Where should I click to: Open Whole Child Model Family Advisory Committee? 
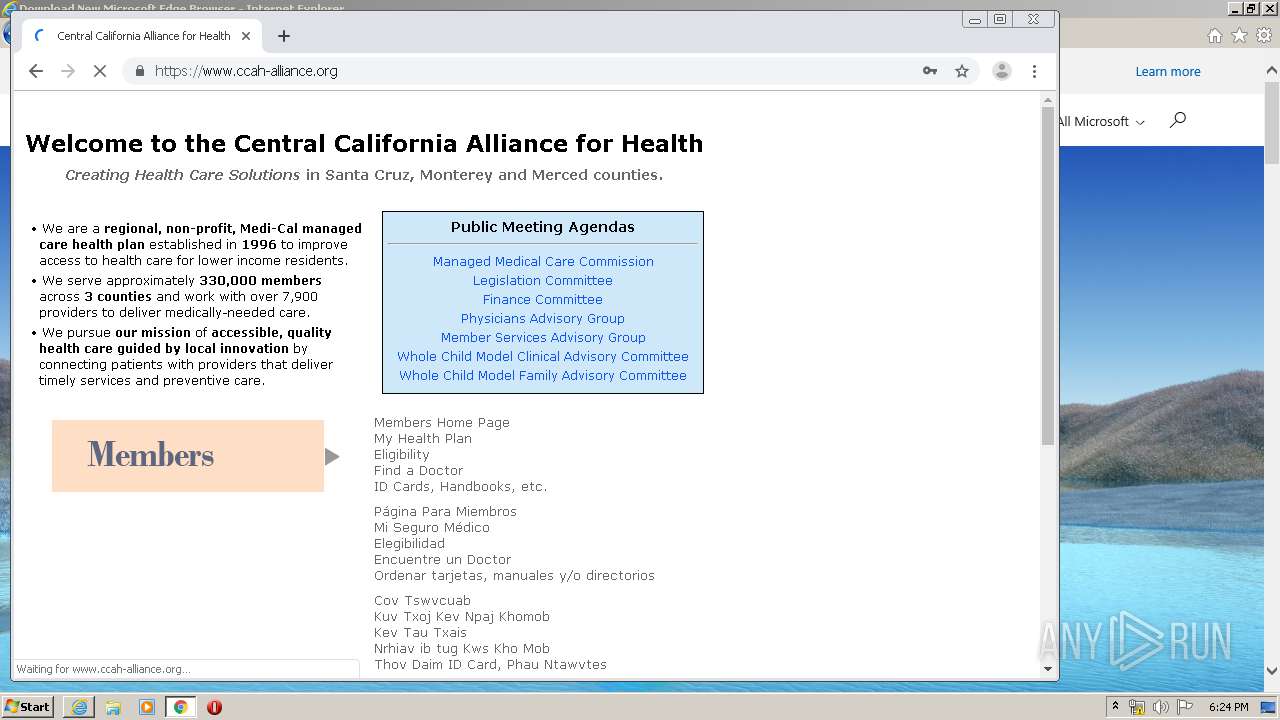[x=543, y=376]
